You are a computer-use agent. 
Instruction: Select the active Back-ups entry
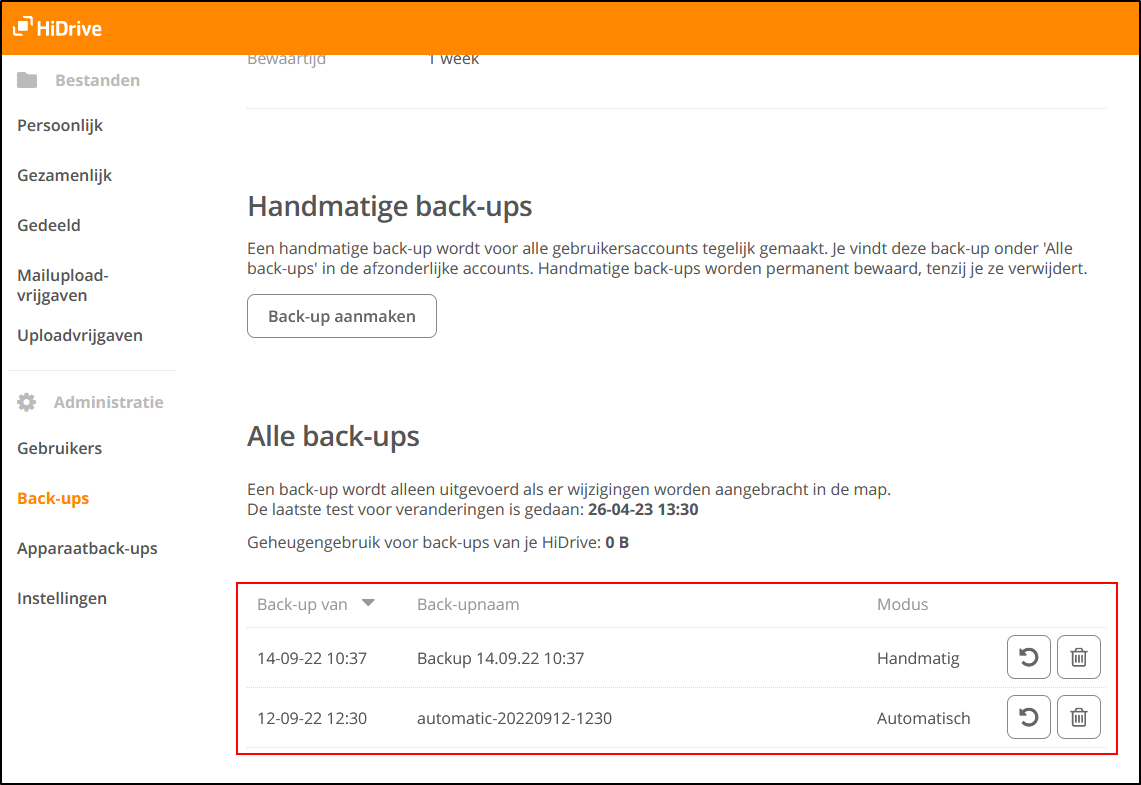pyautogui.click(x=52, y=498)
